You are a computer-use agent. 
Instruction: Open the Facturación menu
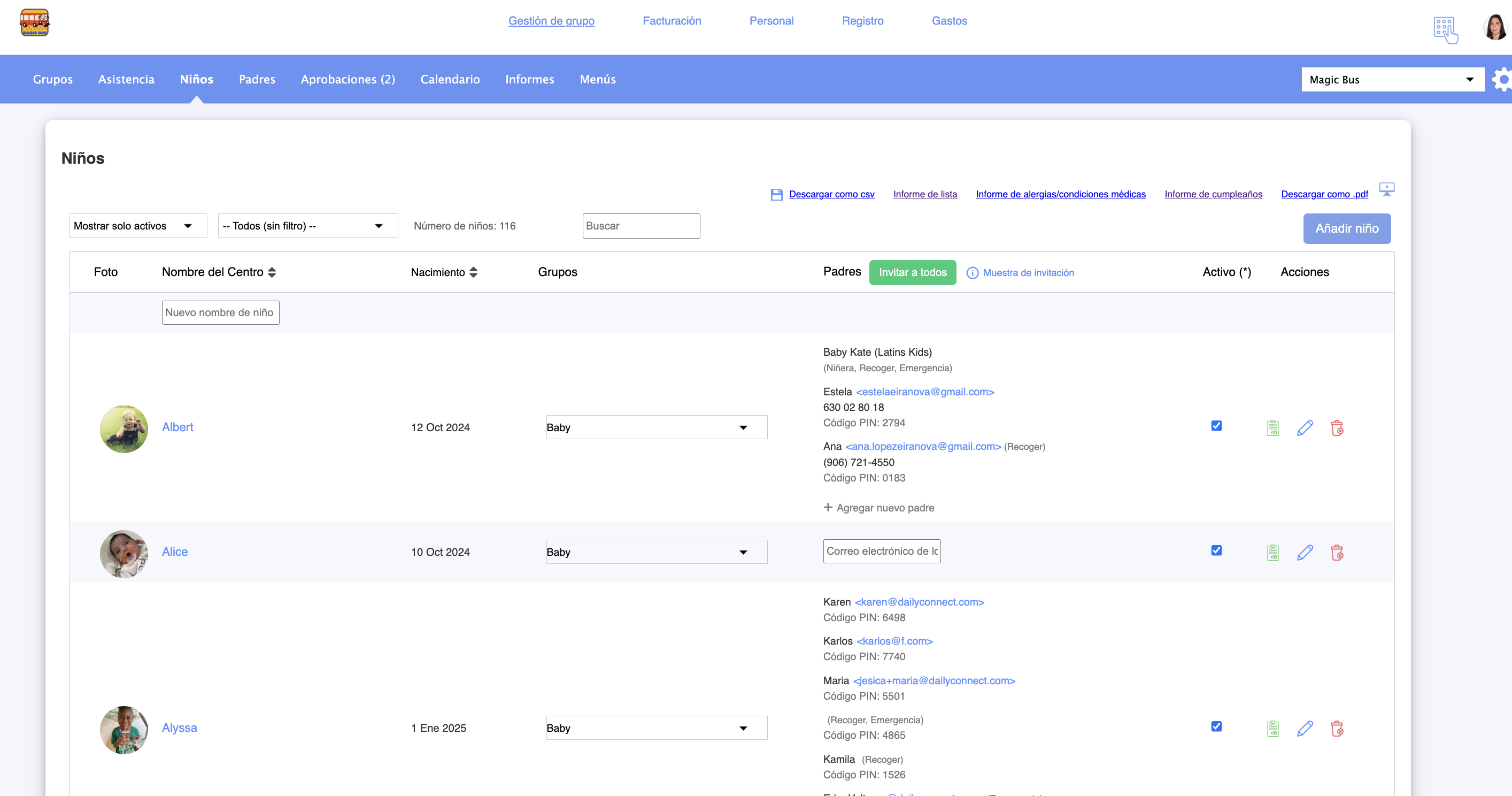pos(672,20)
